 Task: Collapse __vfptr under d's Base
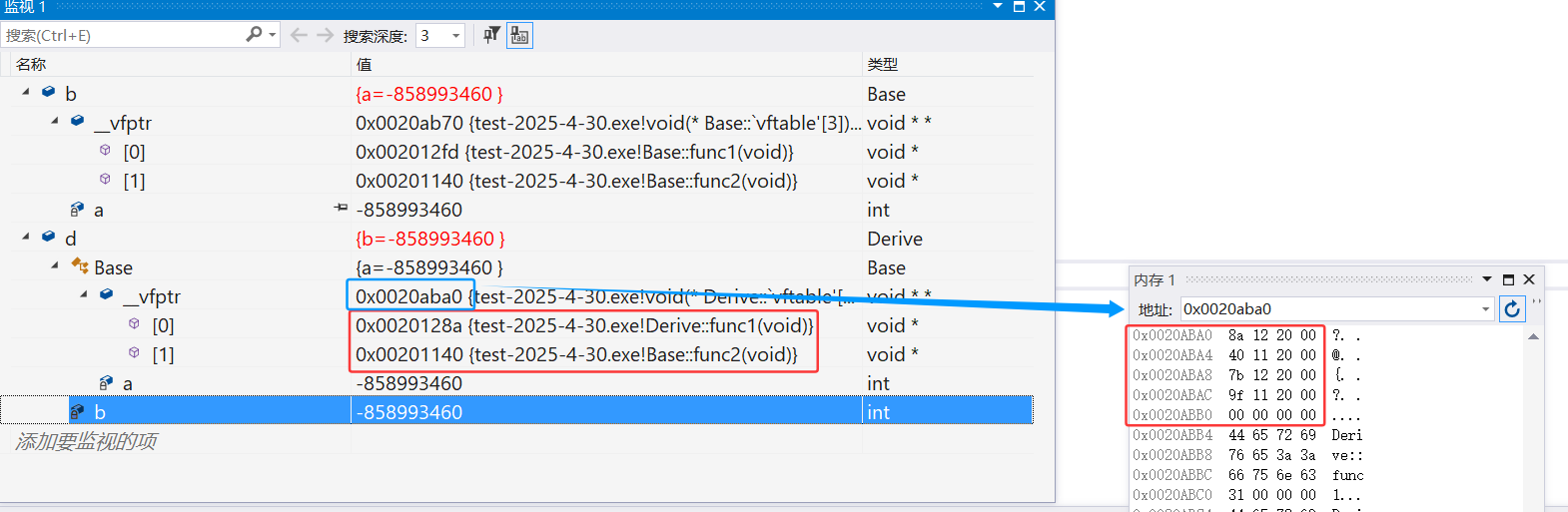tap(84, 294)
